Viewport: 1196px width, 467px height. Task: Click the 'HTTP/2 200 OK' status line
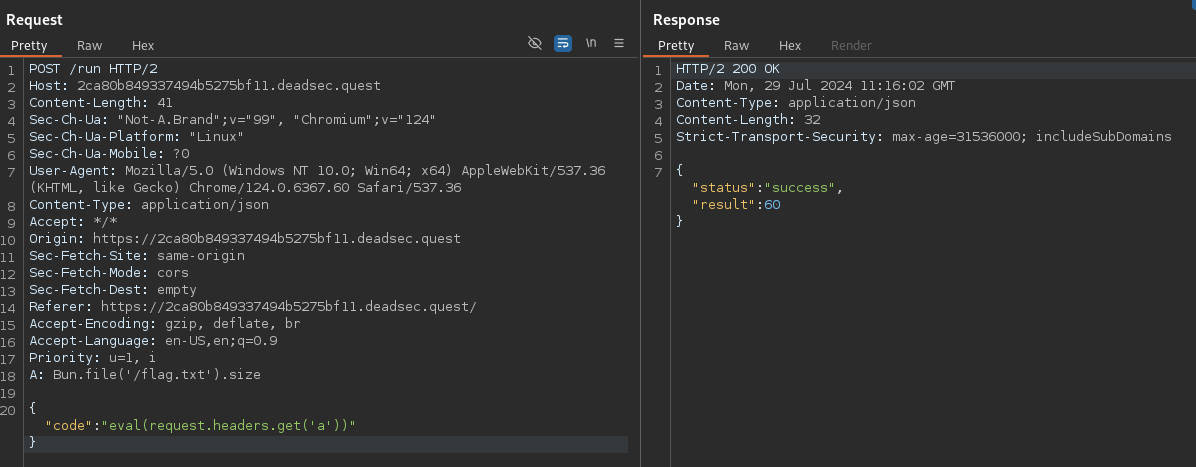coord(728,69)
